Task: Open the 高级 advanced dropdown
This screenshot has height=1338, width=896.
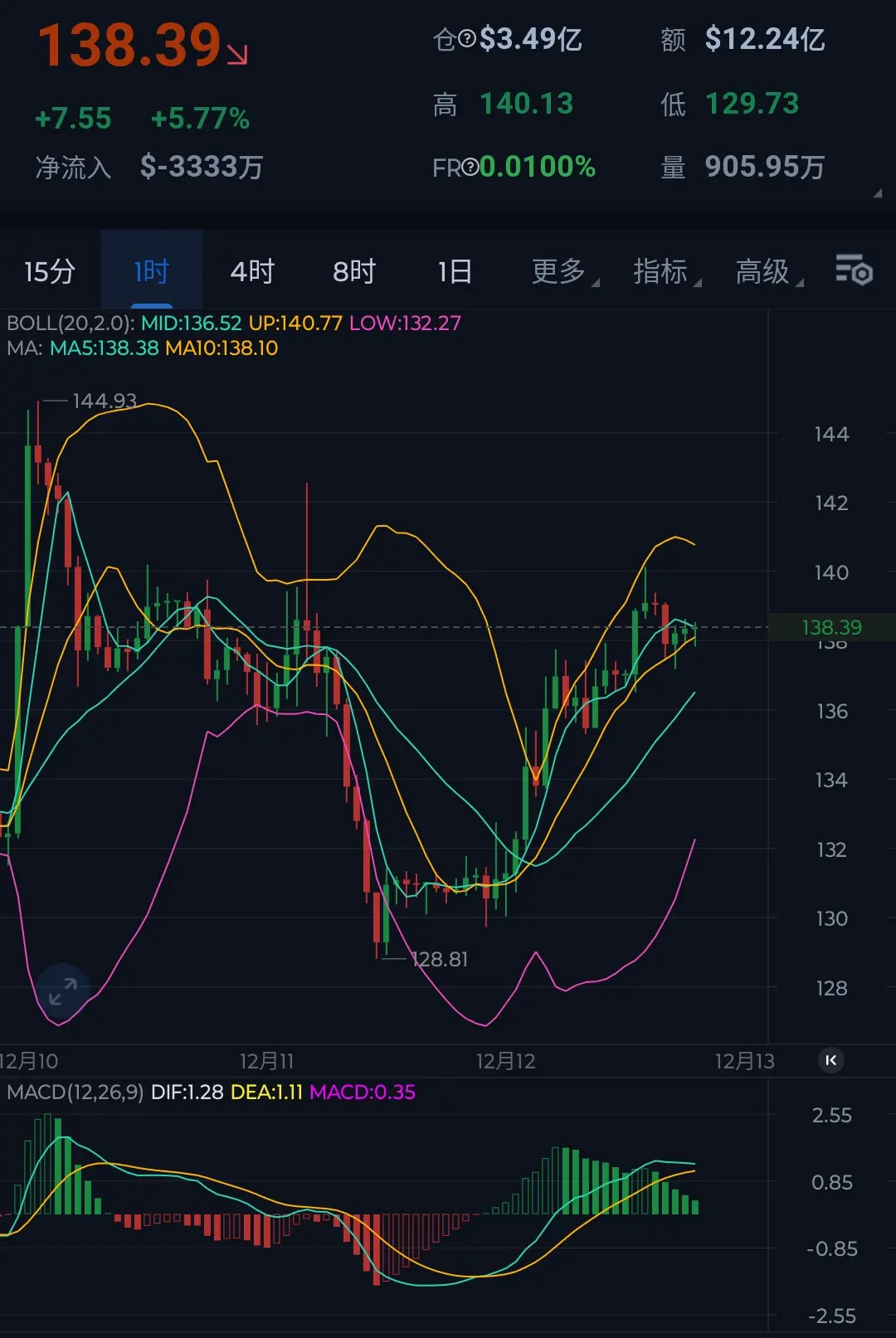Action: [x=770, y=271]
